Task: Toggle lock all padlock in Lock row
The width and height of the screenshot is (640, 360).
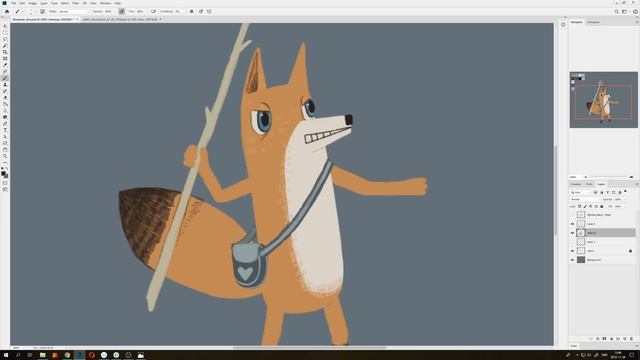Action: tap(602, 206)
